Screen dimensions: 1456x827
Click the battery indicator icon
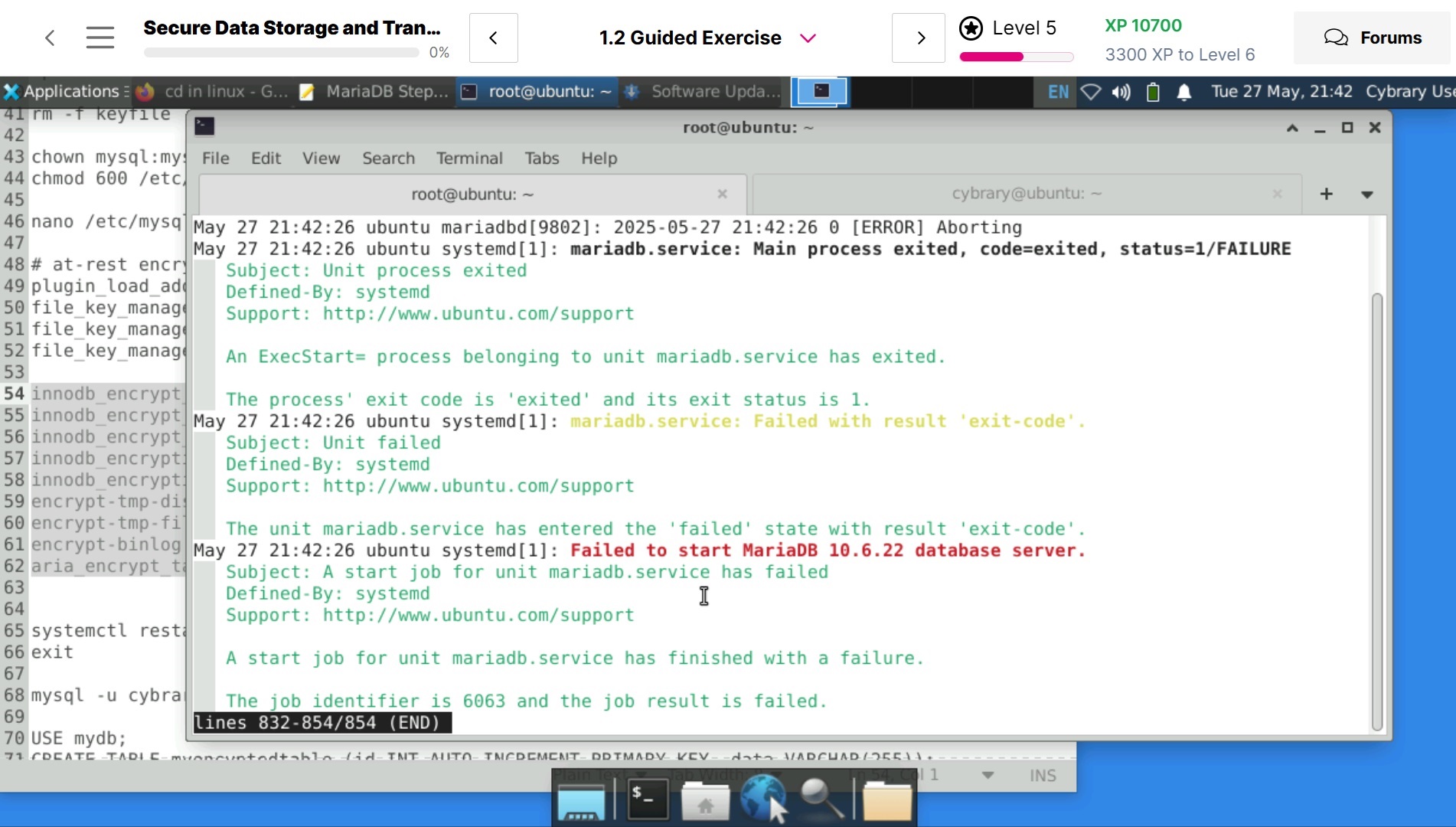pyautogui.click(x=1153, y=92)
